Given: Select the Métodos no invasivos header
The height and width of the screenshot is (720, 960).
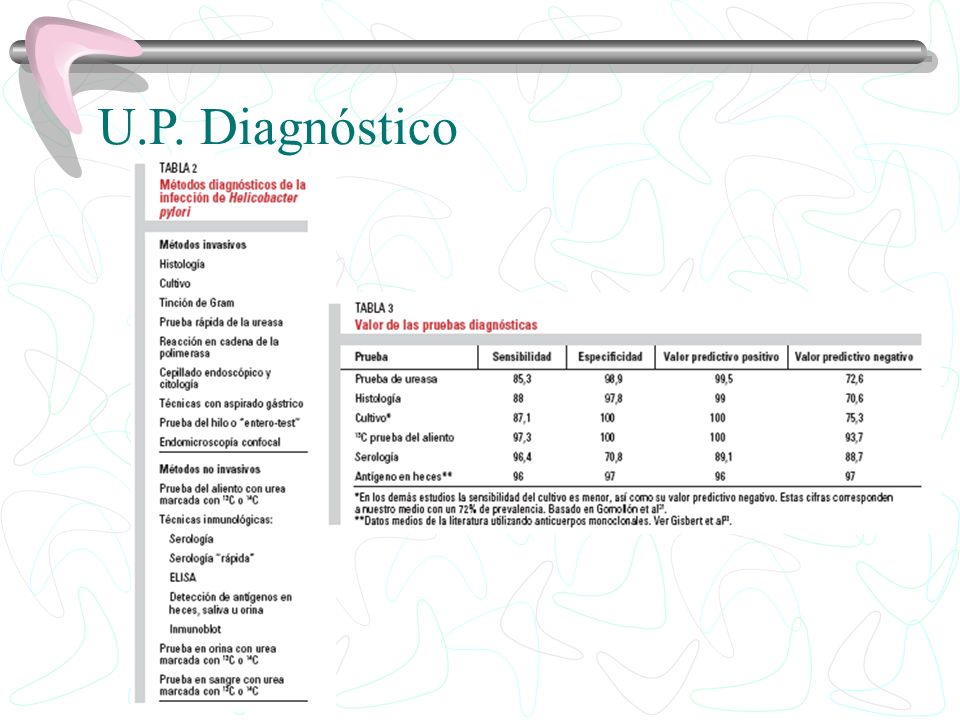Looking at the screenshot, I should 209,470.
